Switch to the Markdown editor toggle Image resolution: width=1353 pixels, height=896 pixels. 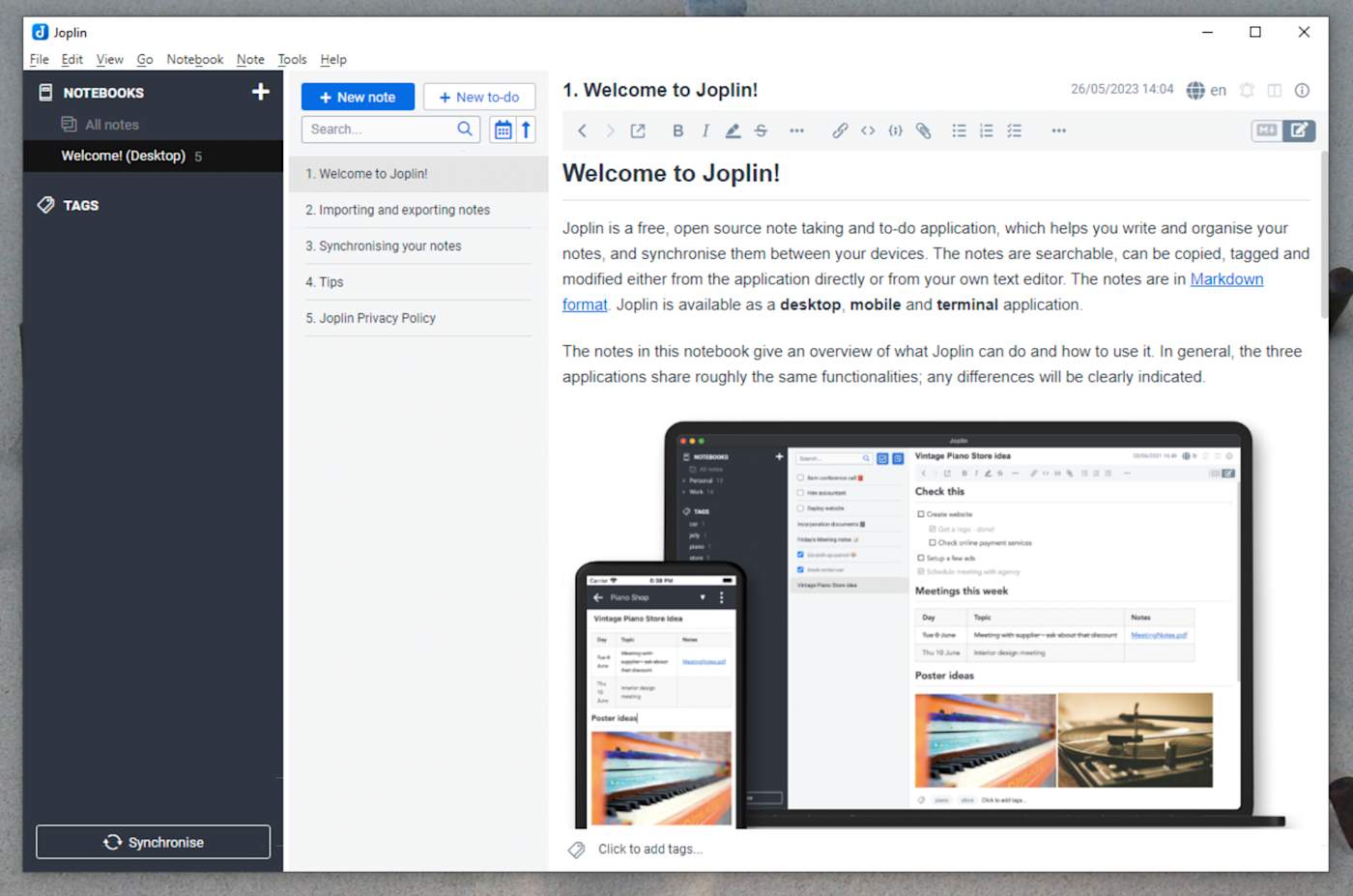(x=1266, y=130)
